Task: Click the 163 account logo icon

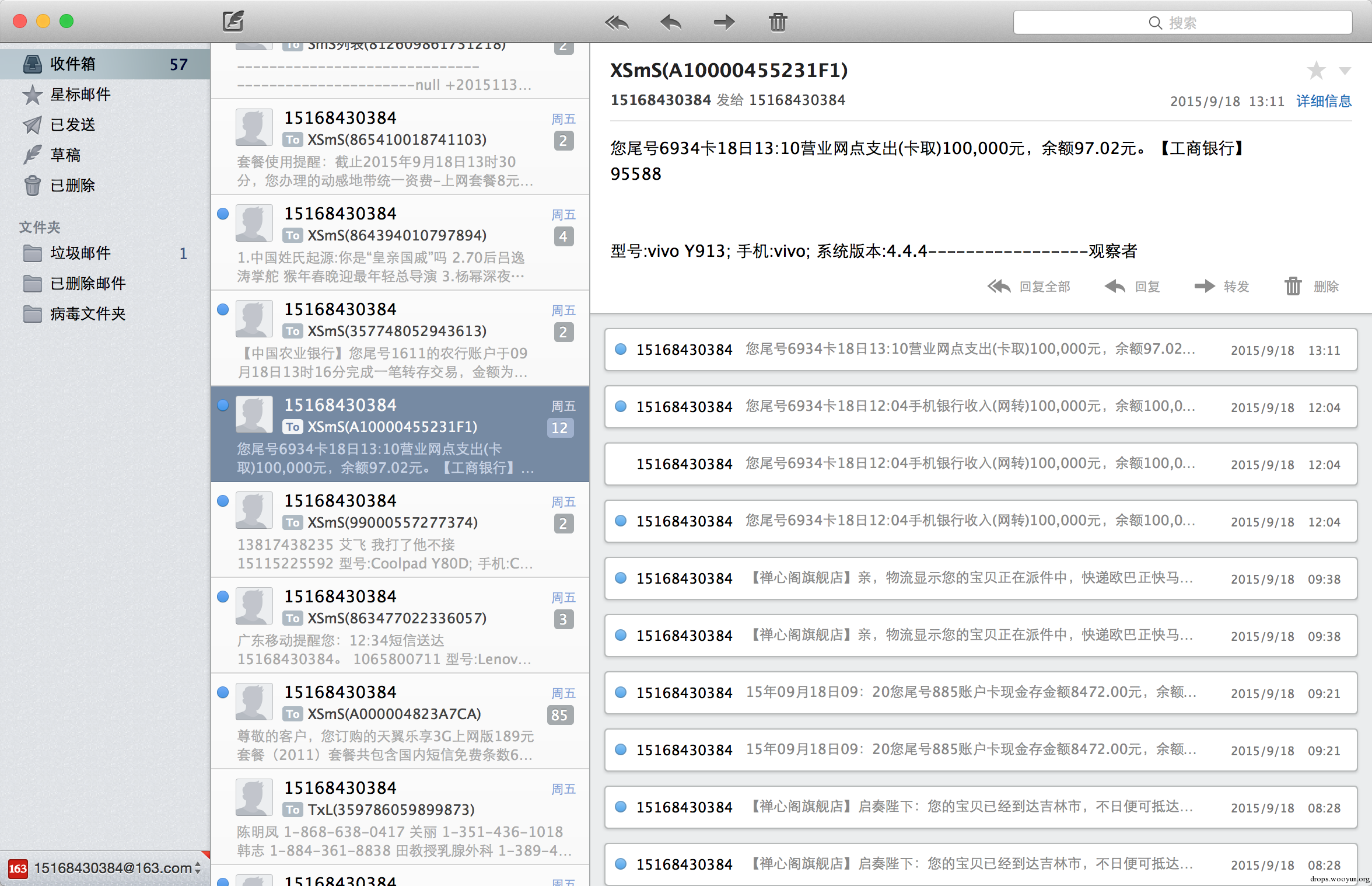Action: click(x=17, y=868)
